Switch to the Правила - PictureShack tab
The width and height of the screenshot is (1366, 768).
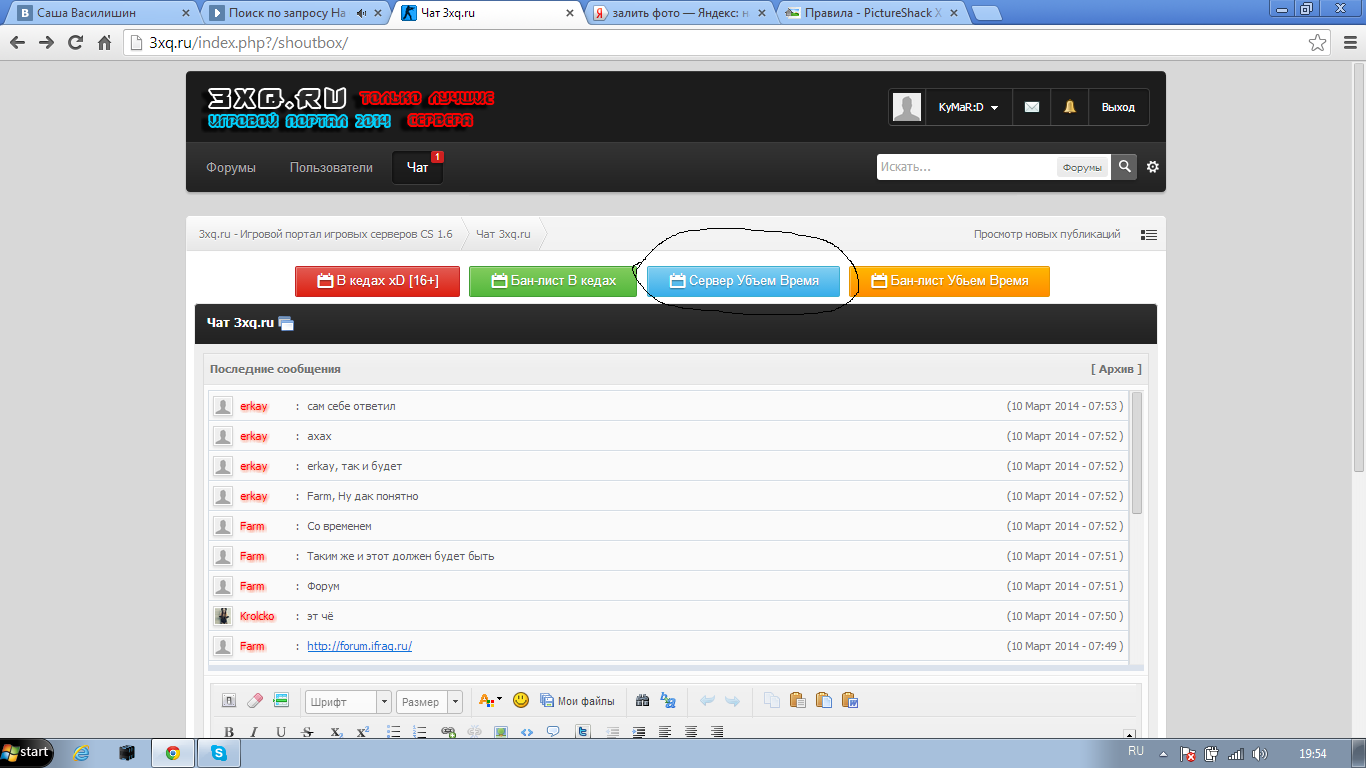[870, 14]
